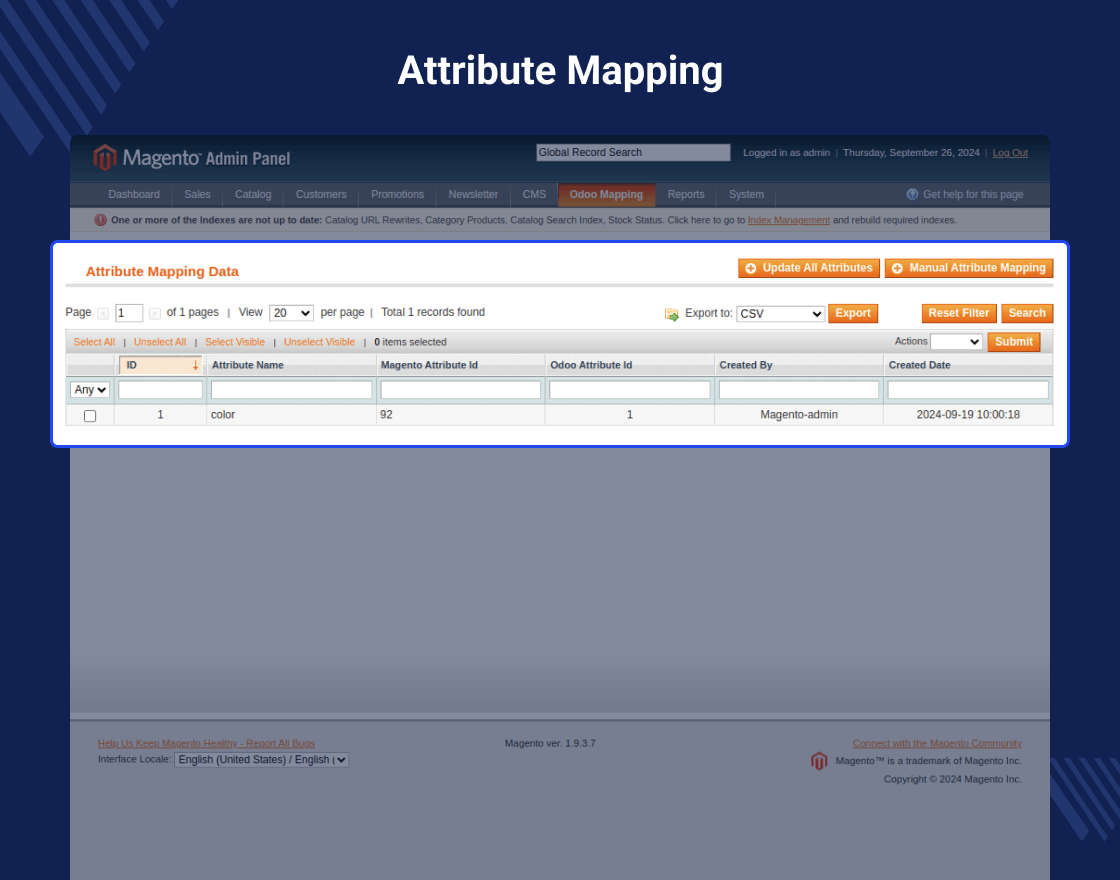Click Manual Attribute Mapping button
Image resolution: width=1120 pixels, height=880 pixels.
point(969,268)
